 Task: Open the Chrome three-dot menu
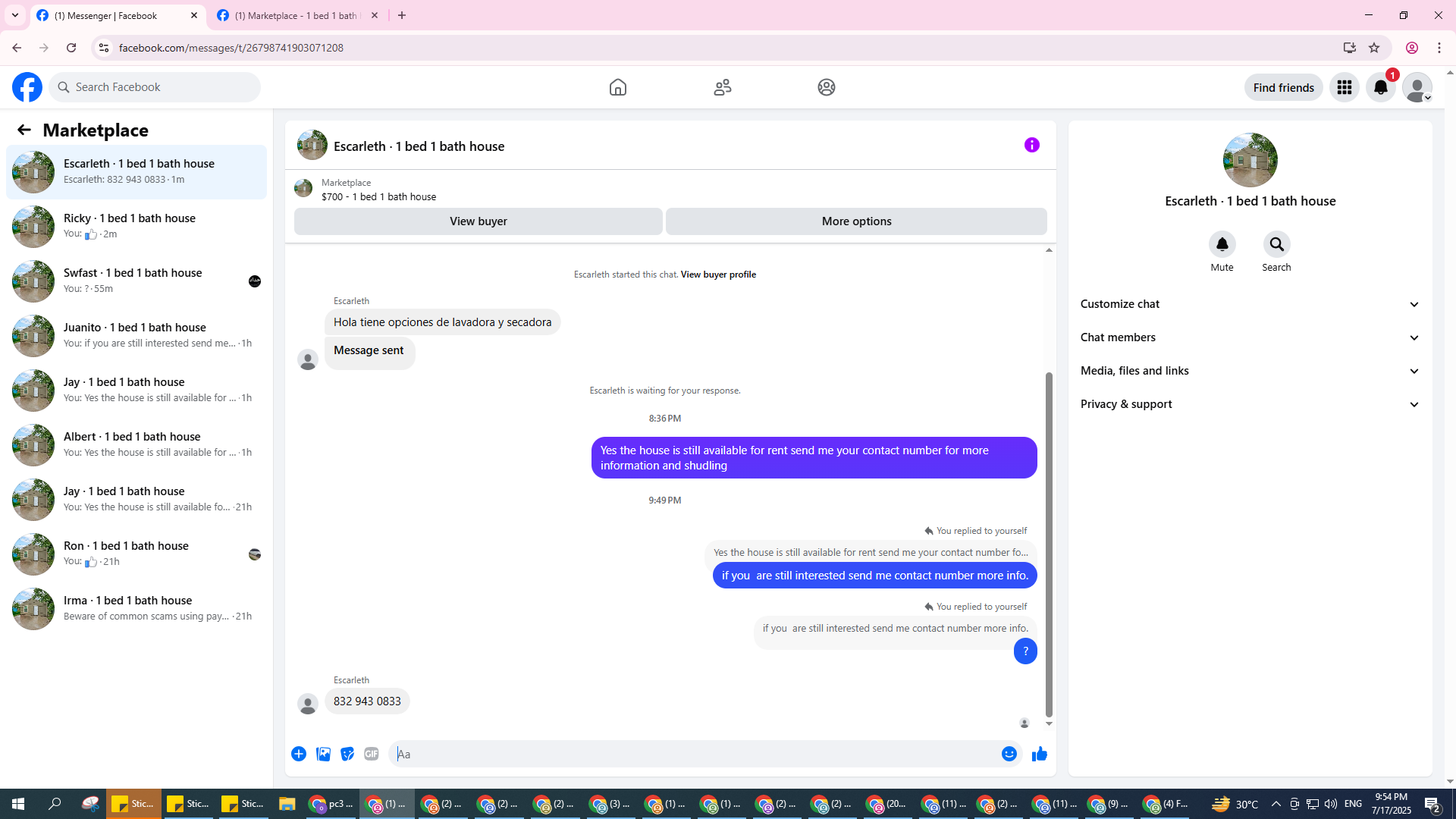tap(1439, 48)
